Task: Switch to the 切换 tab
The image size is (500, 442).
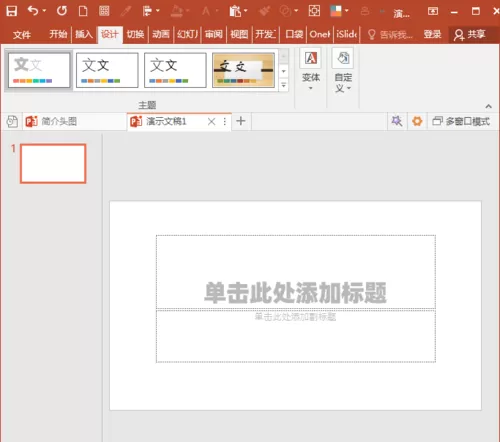Action: 135,34
